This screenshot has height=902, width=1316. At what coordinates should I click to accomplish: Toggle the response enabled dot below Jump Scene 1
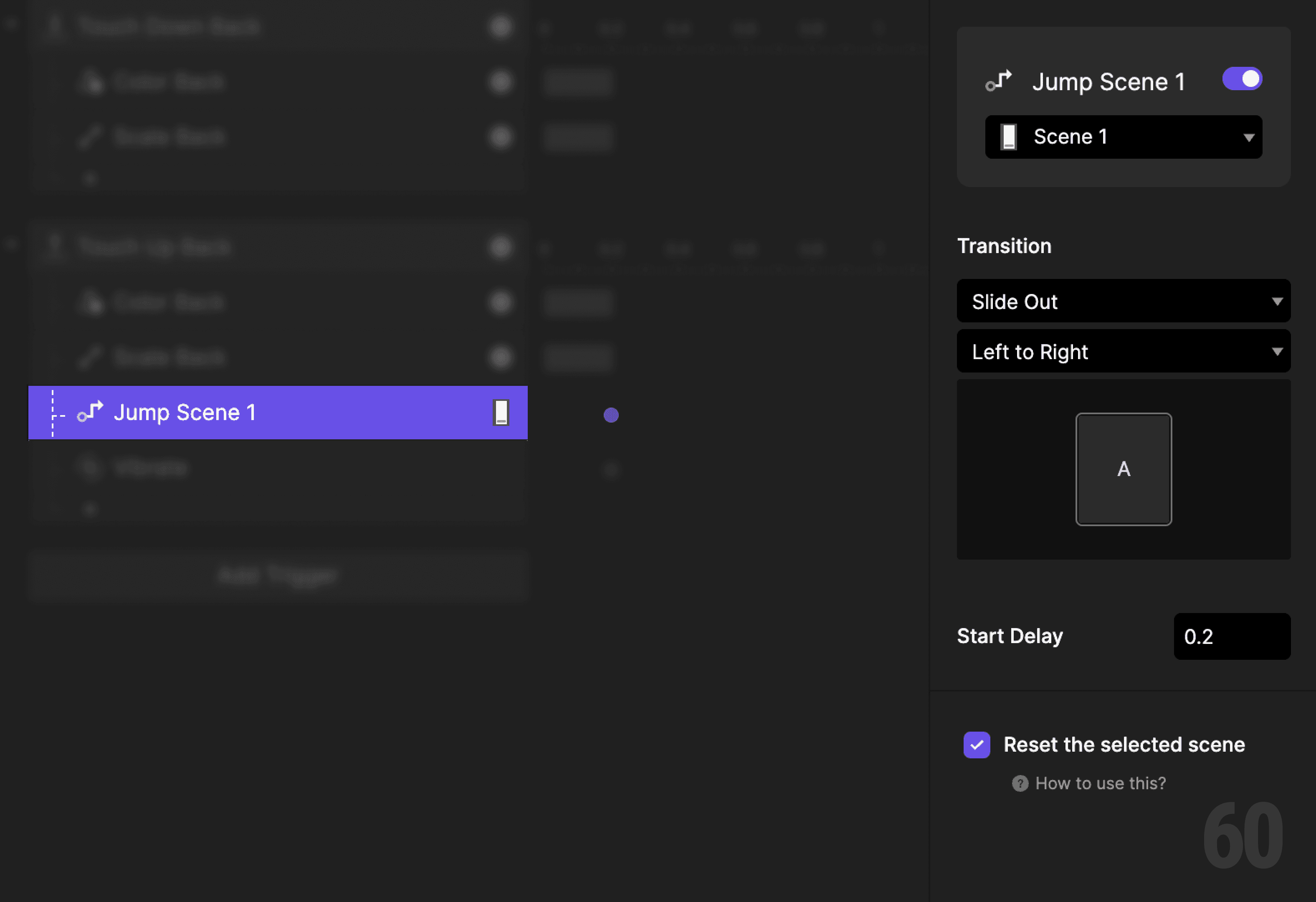(x=610, y=471)
